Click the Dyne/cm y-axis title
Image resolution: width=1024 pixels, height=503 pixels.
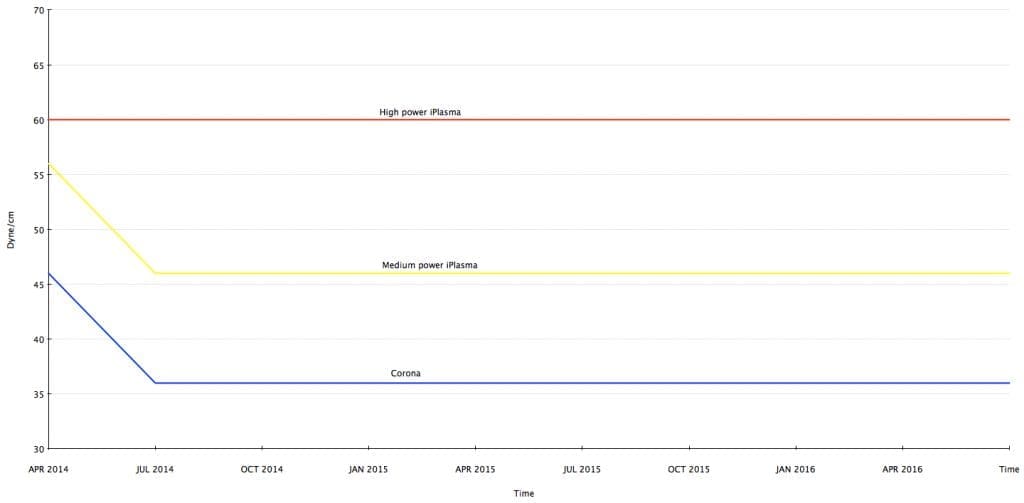point(10,230)
